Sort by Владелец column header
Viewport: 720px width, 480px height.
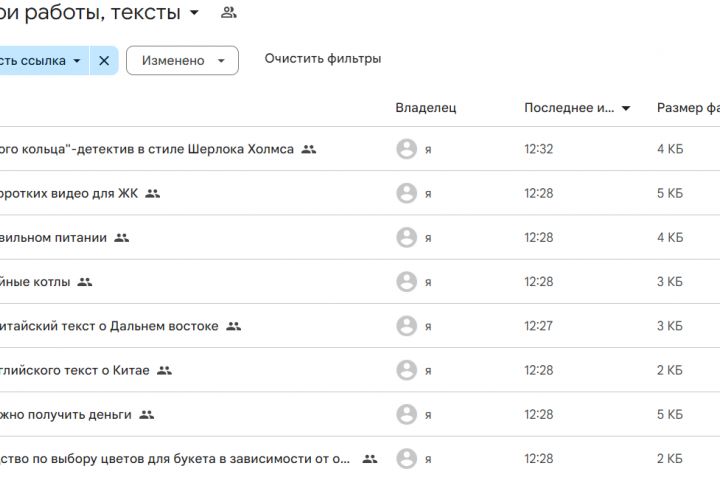tap(425, 108)
